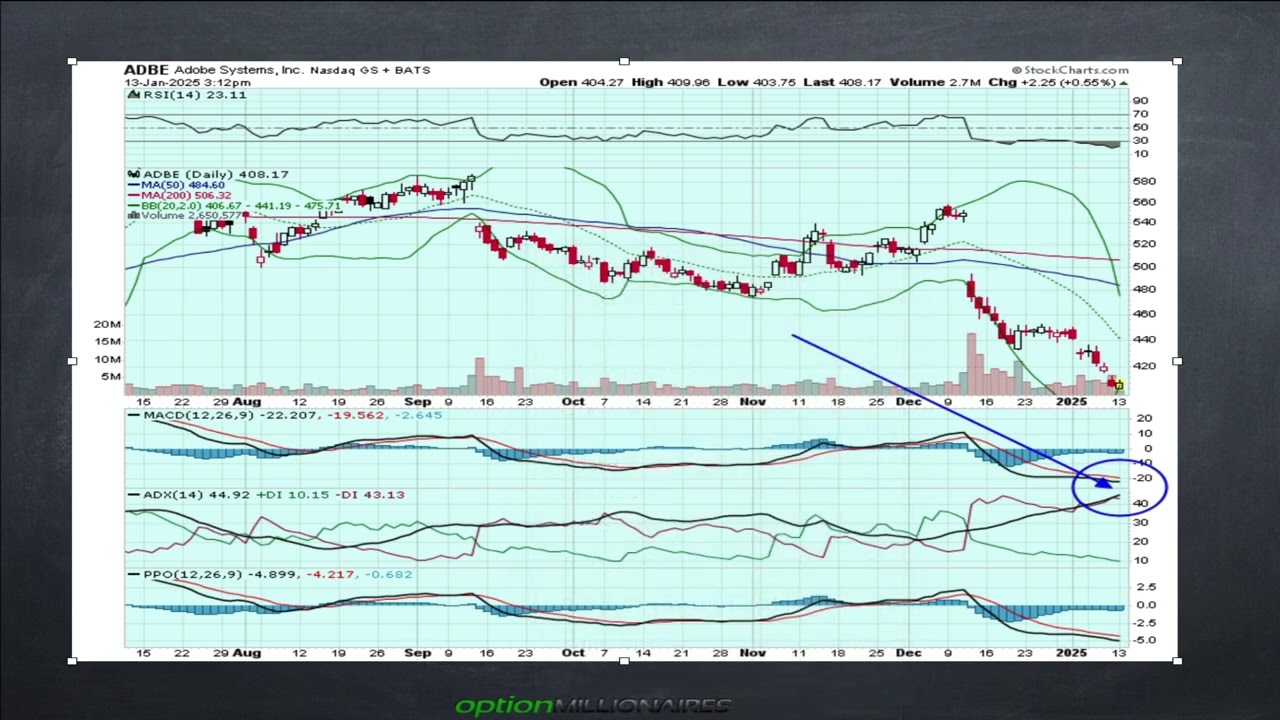This screenshot has width=1280, height=720.
Task: Click the bottom-right corner selection handle
Action: click(1178, 660)
